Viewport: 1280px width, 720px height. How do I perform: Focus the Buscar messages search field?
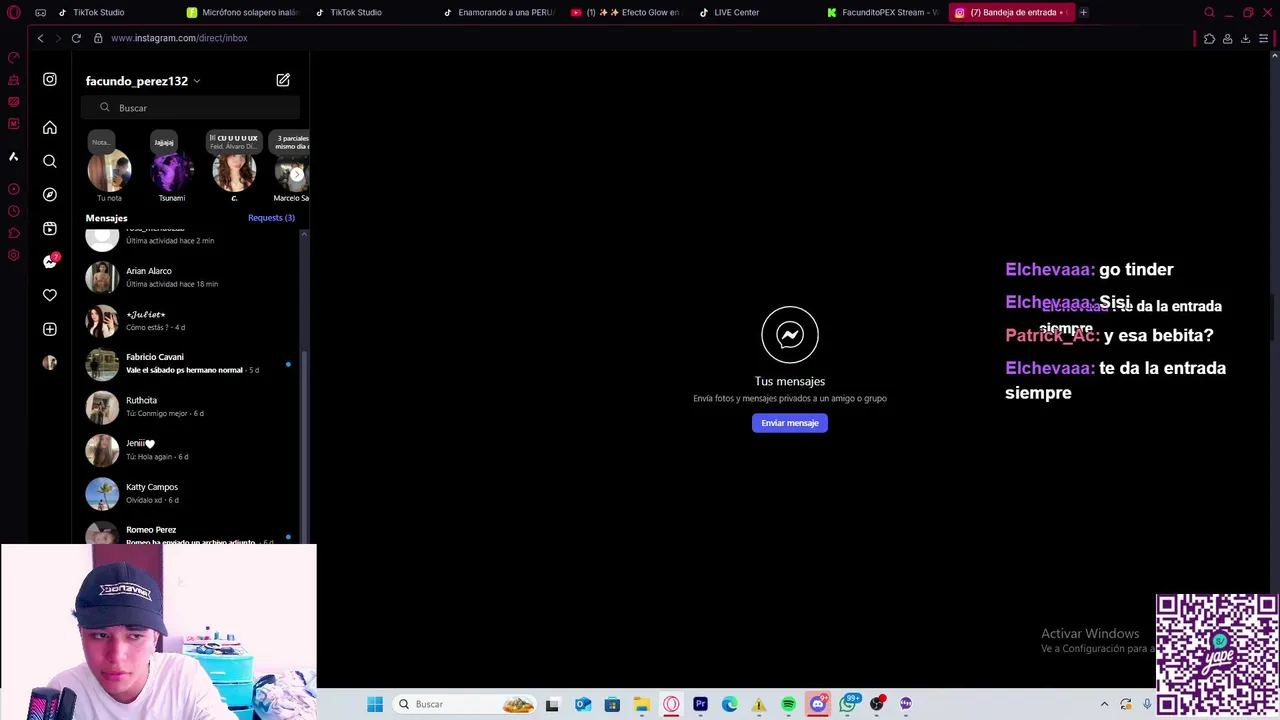(192, 108)
